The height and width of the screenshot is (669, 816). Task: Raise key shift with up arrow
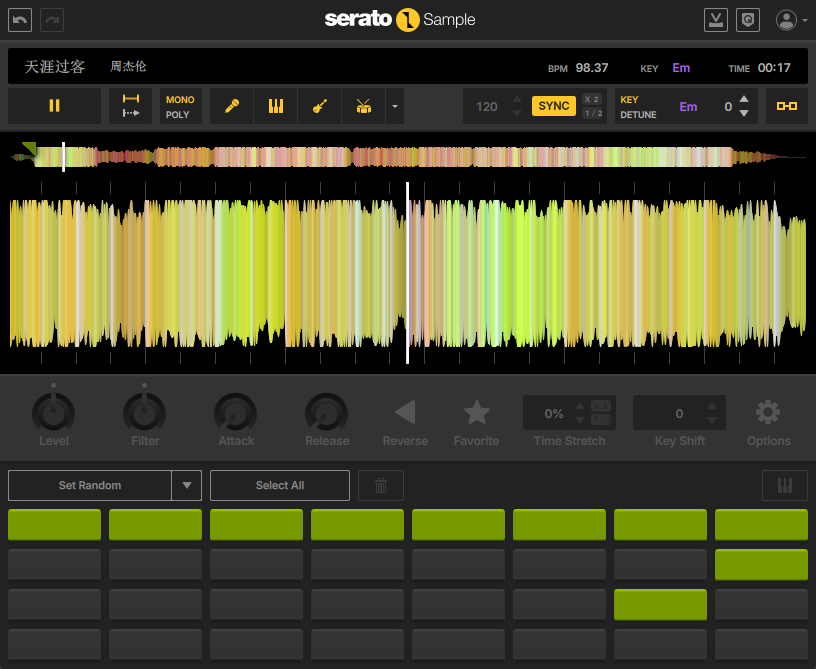(x=744, y=99)
